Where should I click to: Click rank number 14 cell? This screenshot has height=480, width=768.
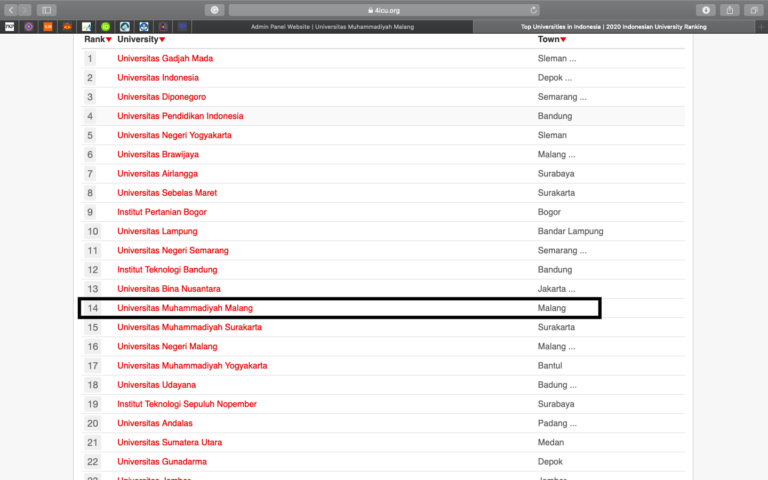coord(93,308)
